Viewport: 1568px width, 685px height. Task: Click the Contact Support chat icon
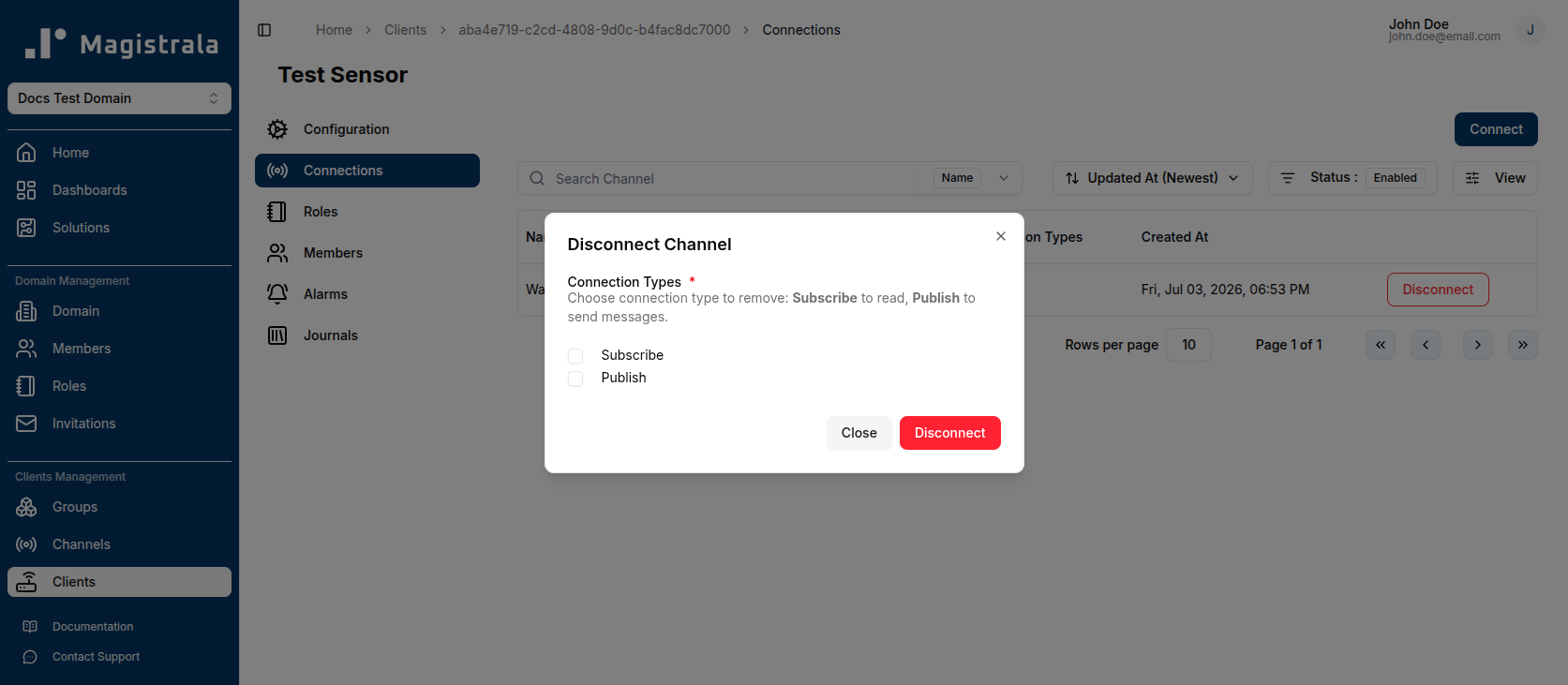pyautogui.click(x=30, y=657)
